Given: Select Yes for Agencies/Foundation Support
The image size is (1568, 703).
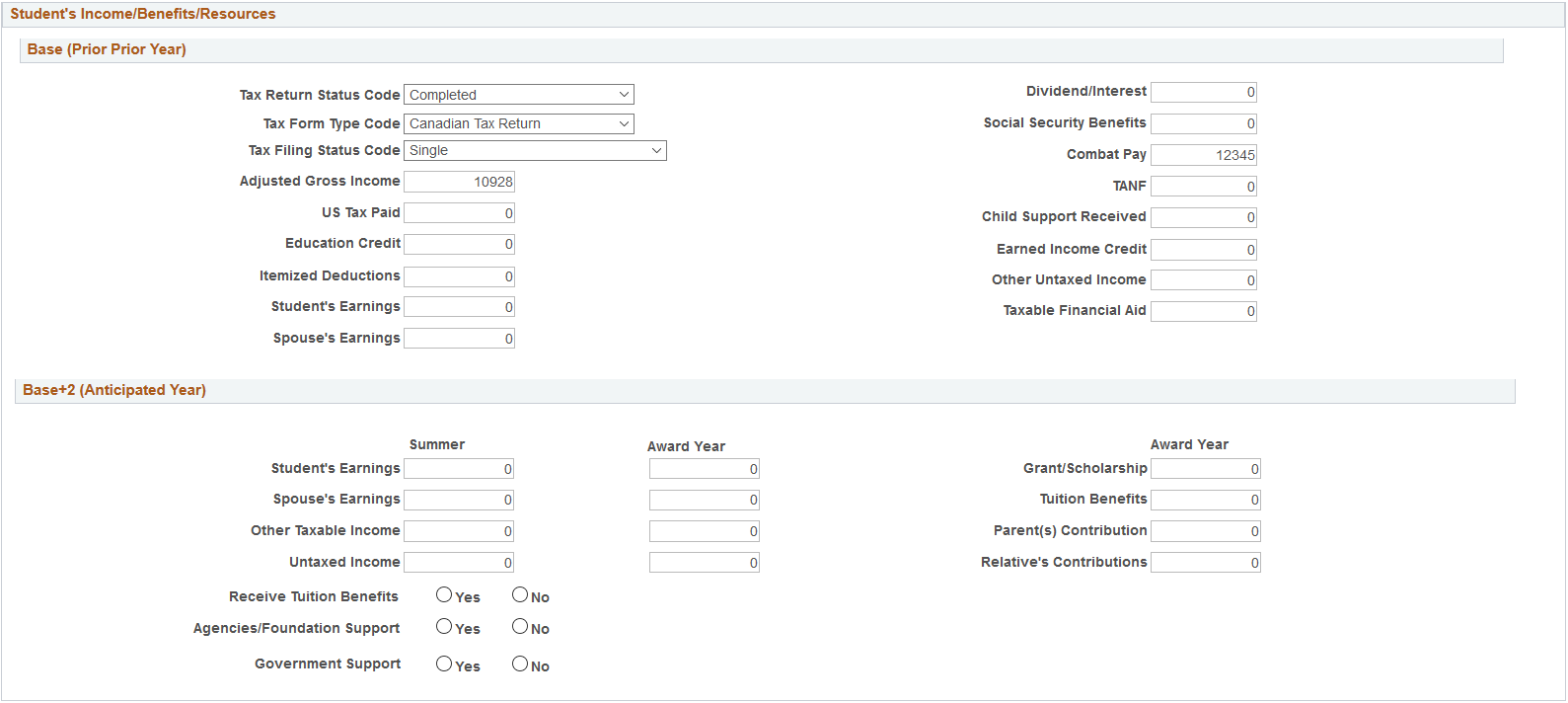Looking at the screenshot, I should [444, 627].
